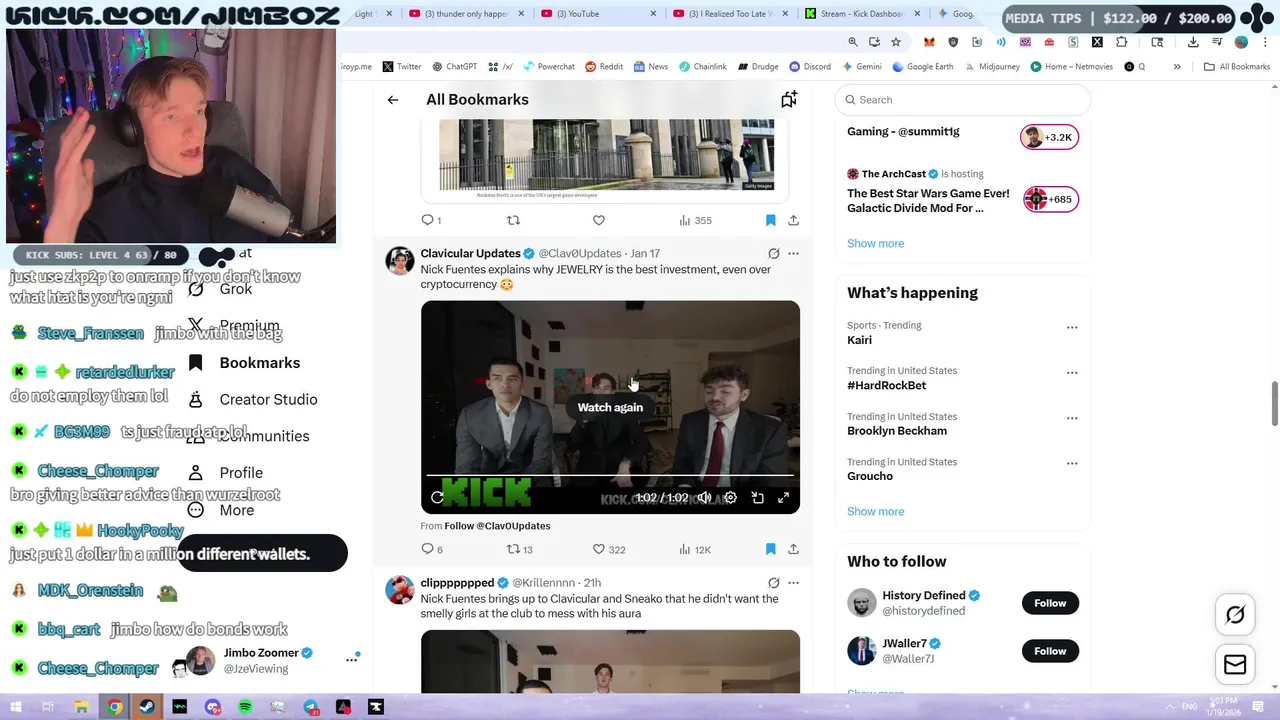Open Spotify from the taskbar
Viewport: 1280px width, 720px height.
point(245,707)
